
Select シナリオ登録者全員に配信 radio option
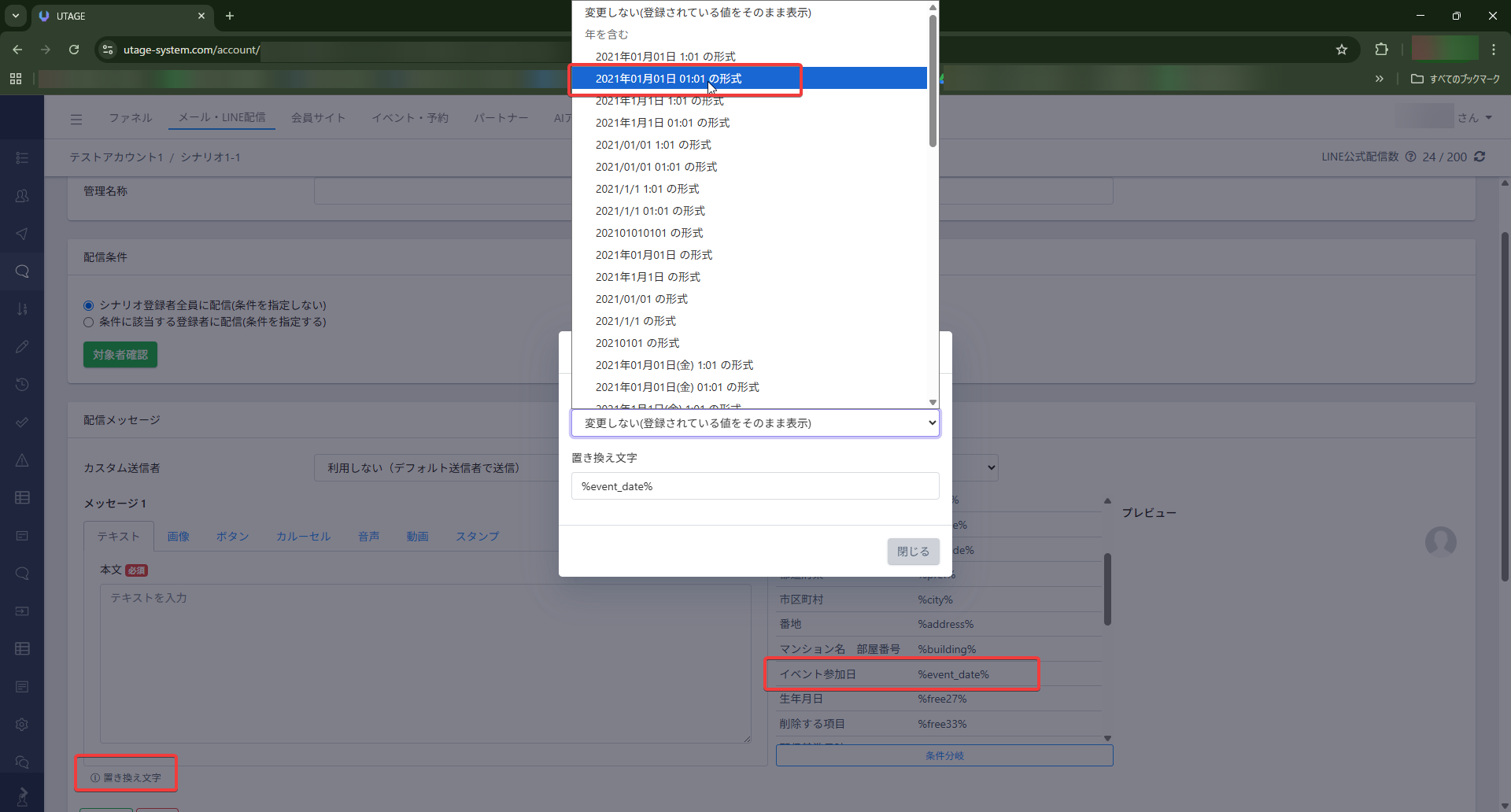89,305
